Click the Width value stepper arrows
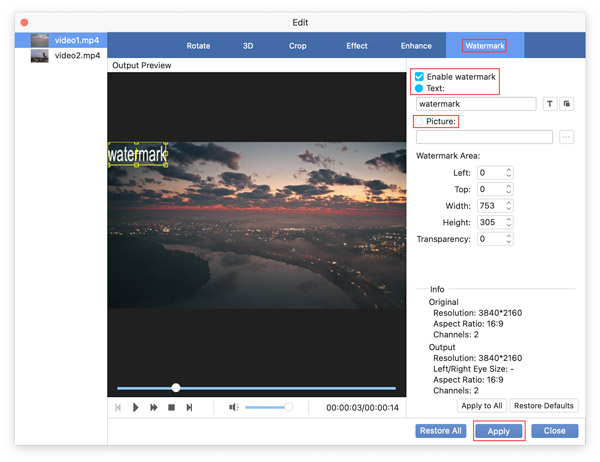The width and height of the screenshot is (600, 462). coord(509,206)
